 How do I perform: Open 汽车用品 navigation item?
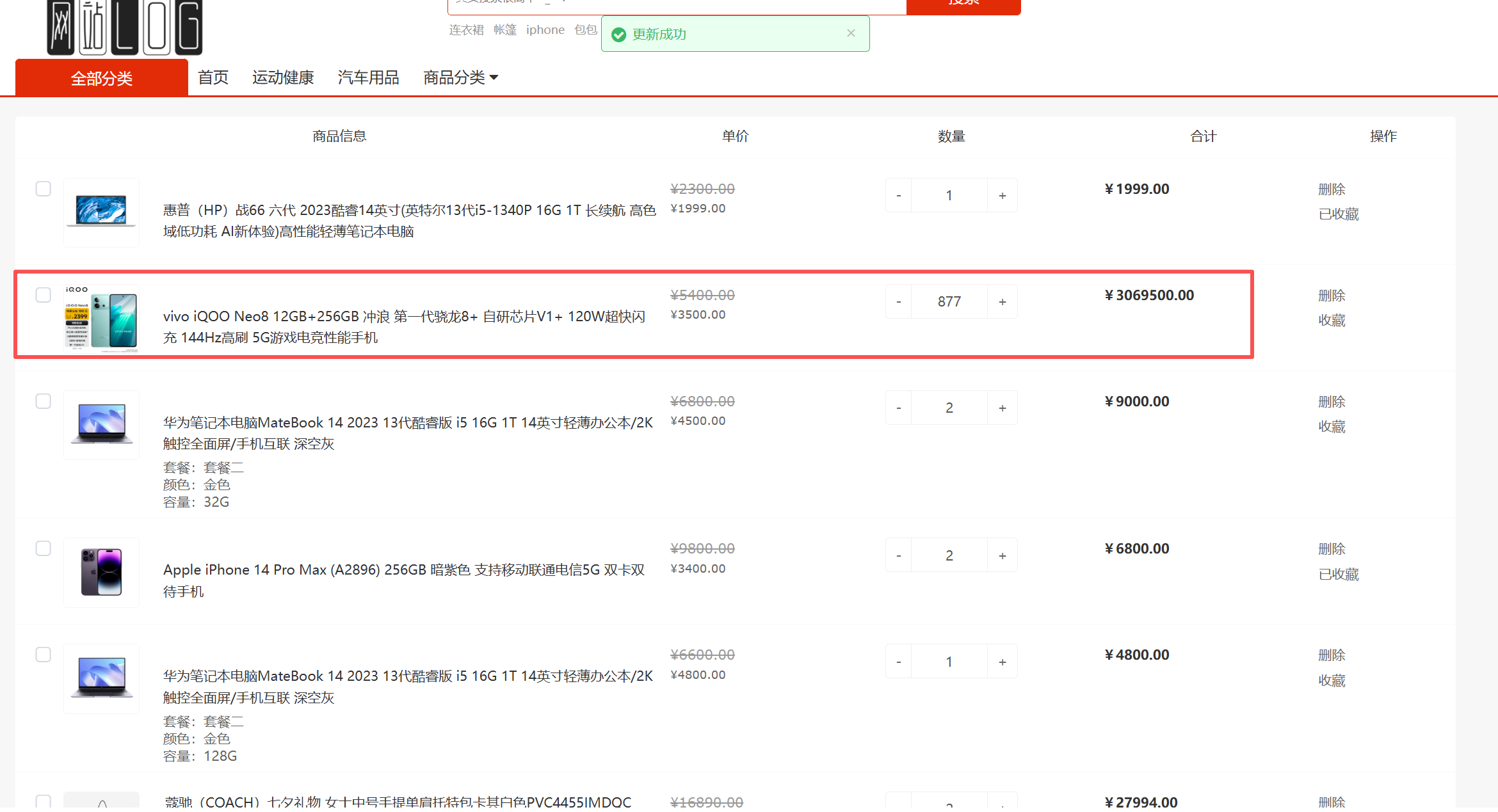pos(369,77)
